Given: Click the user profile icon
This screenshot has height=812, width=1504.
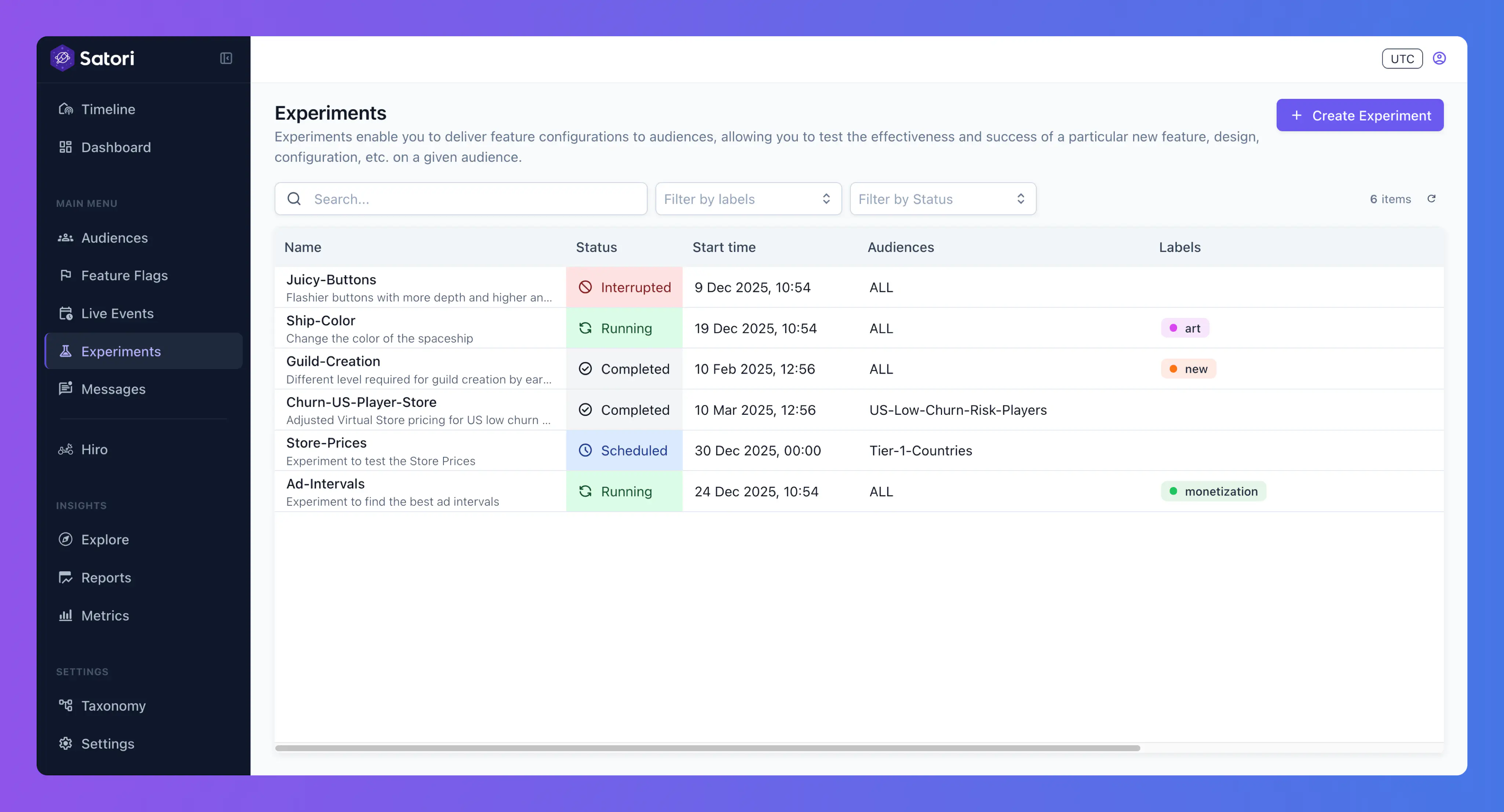Looking at the screenshot, I should pyautogui.click(x=1439, y=58).
